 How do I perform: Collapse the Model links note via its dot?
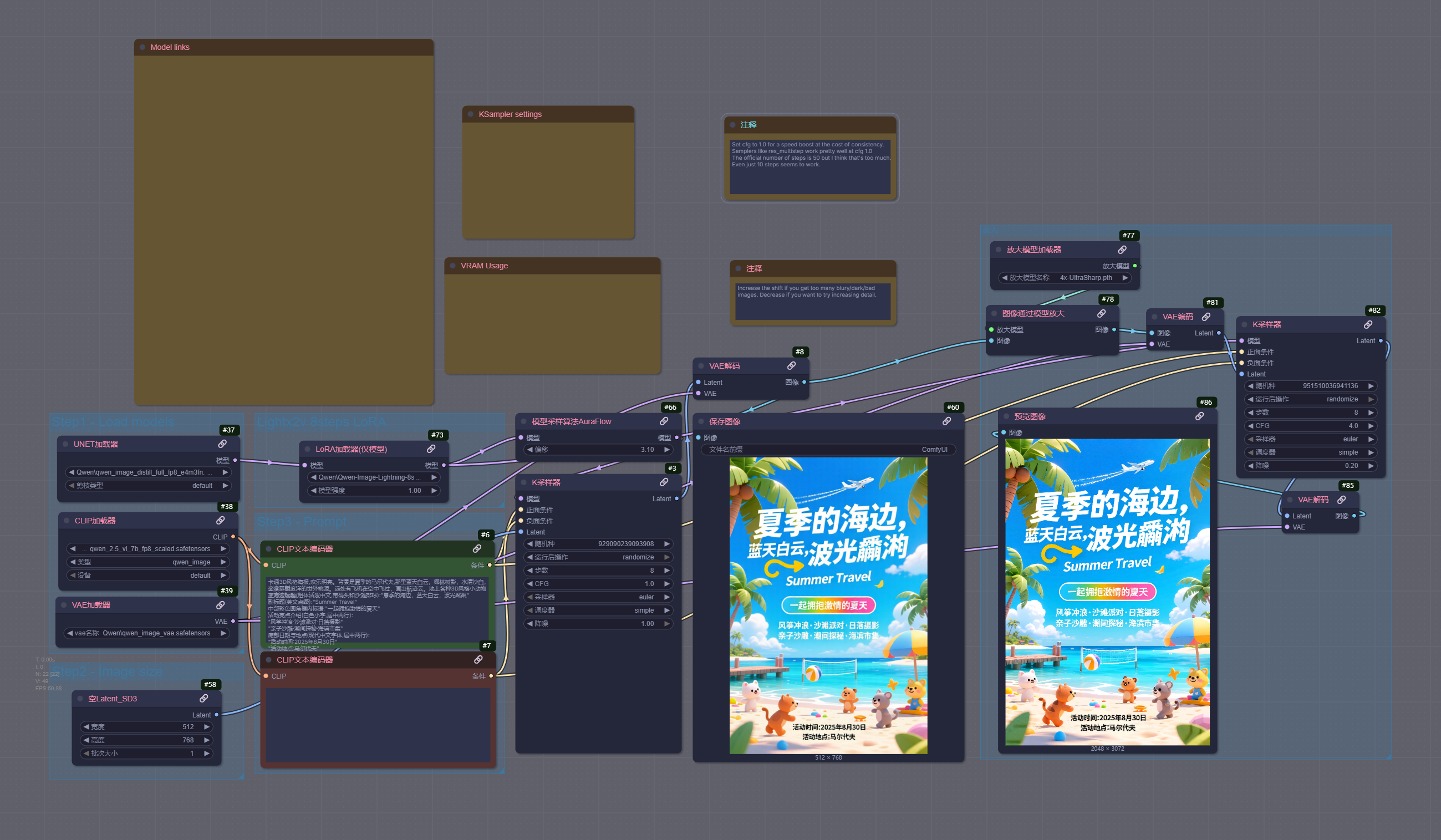click(x=142, y=48)
